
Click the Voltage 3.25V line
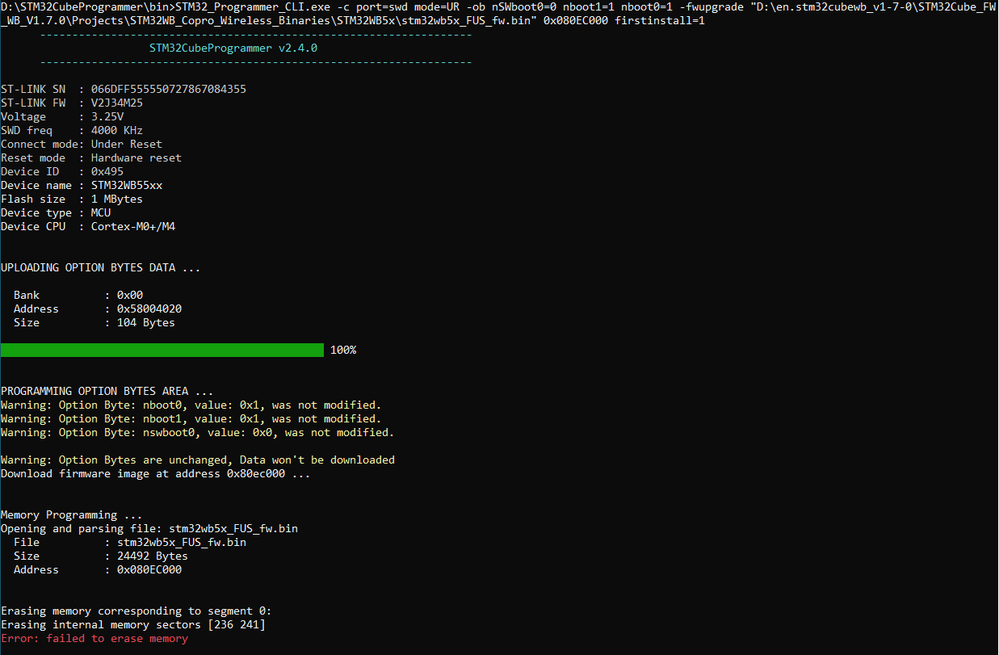coord(62,117)
